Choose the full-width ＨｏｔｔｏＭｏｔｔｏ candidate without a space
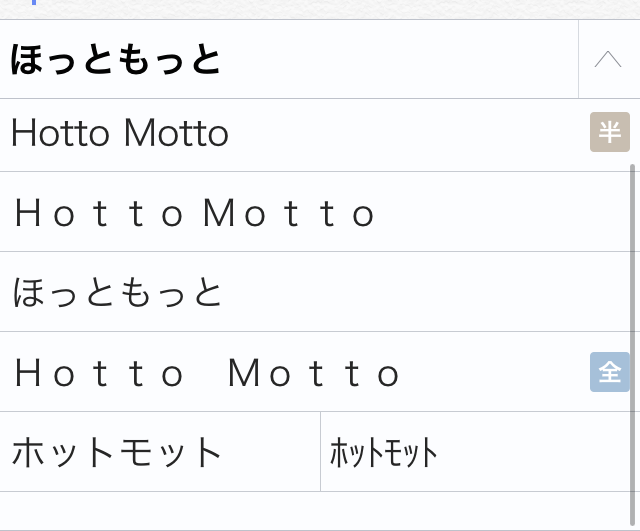 coord(194,212)
